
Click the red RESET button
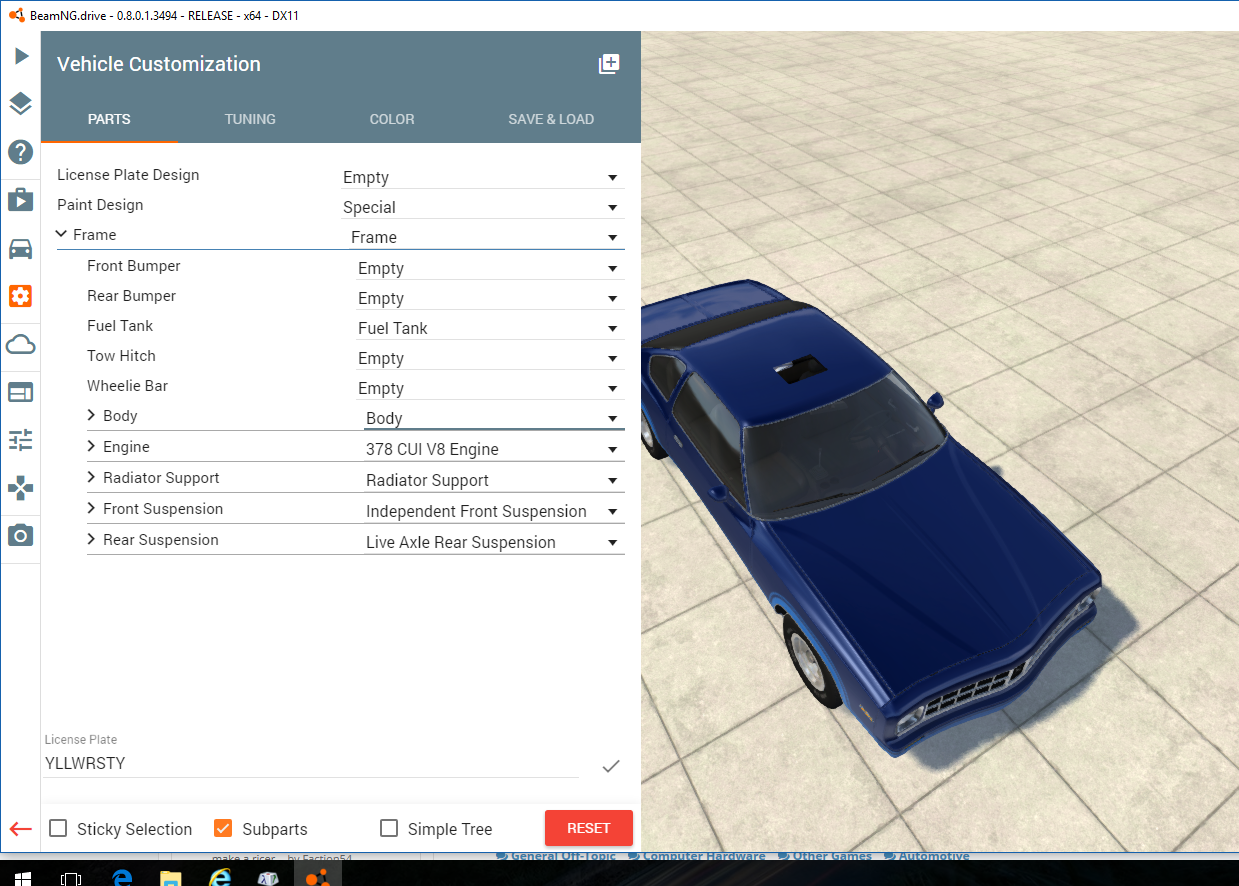tap(589, 828)
